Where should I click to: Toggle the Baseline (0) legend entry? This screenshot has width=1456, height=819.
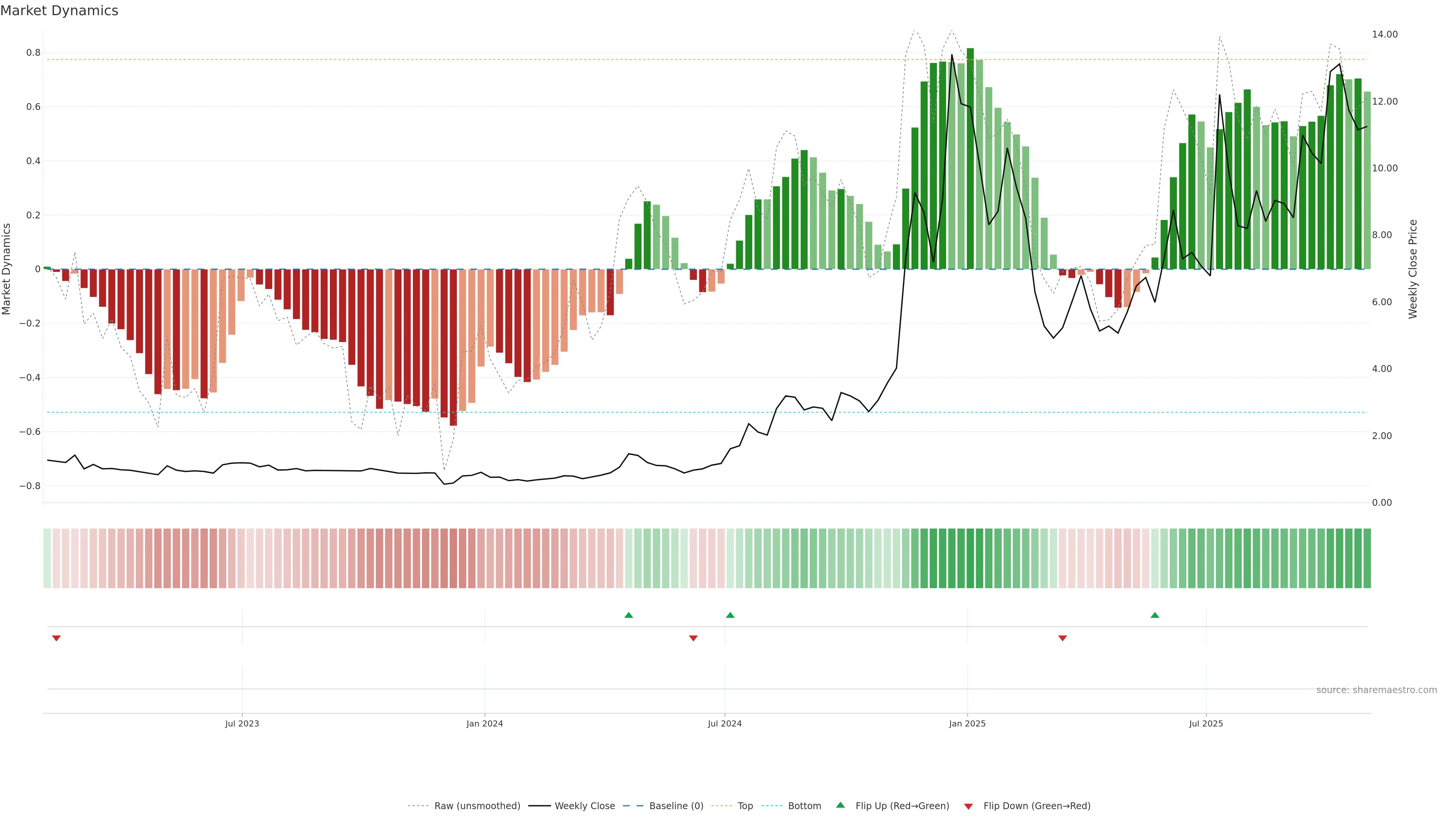[x=676, y=806]
